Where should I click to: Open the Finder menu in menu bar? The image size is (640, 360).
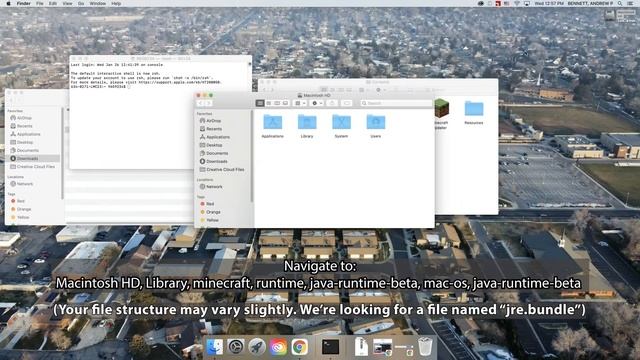(x=23, y=3)
